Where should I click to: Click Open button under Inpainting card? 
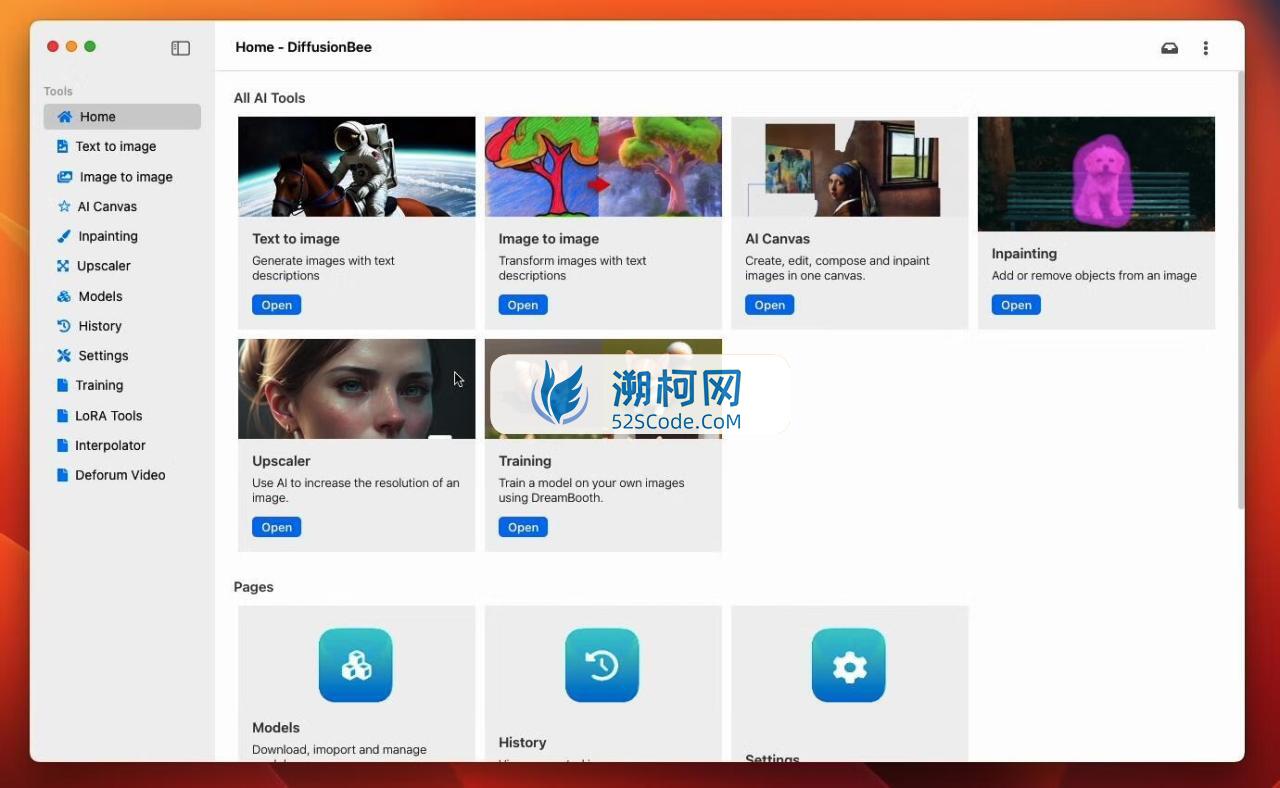[x=1016, y=305]
